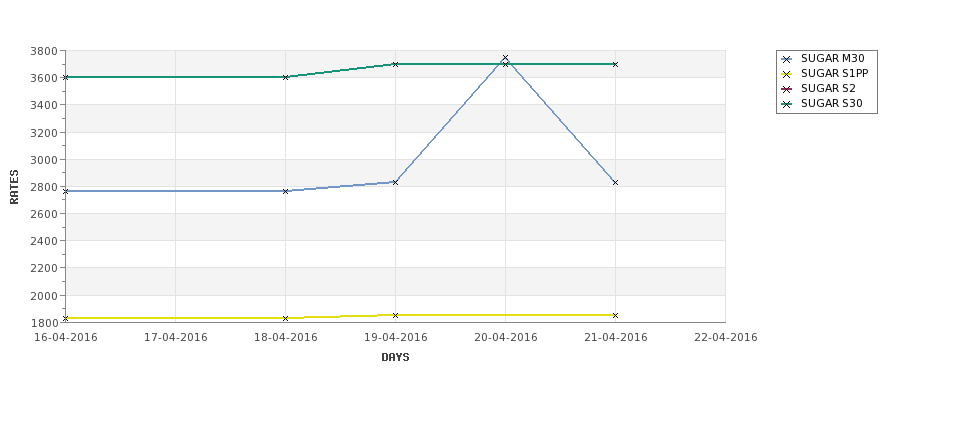Click the DAYS x-axis title
The image size is (975, 429).
395,358
